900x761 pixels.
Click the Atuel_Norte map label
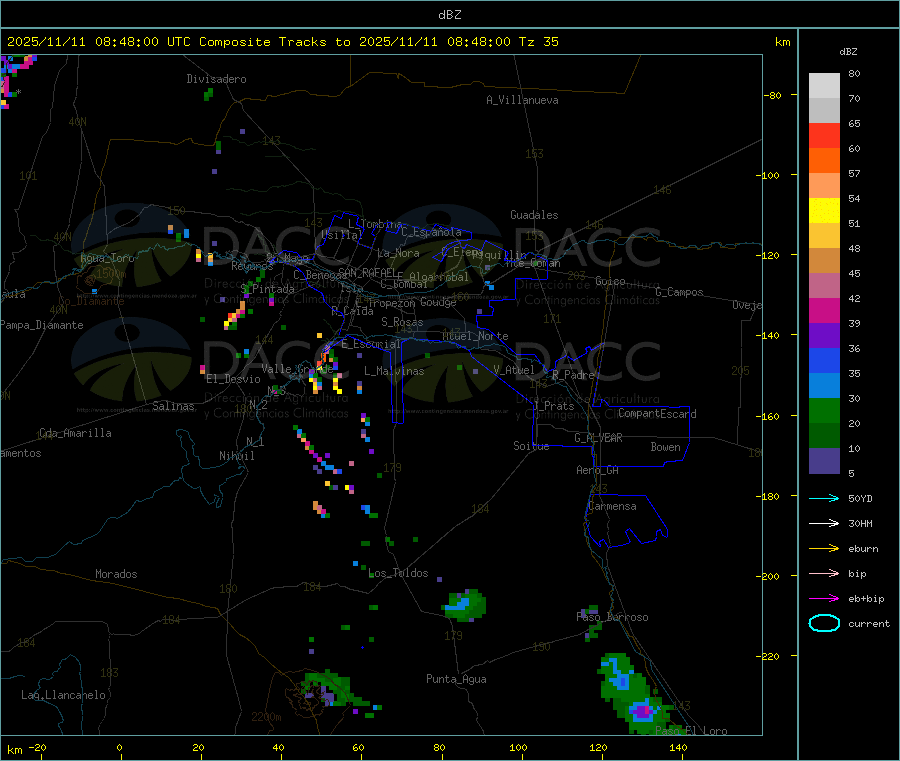pyautogui.click(x=475, y=336)
